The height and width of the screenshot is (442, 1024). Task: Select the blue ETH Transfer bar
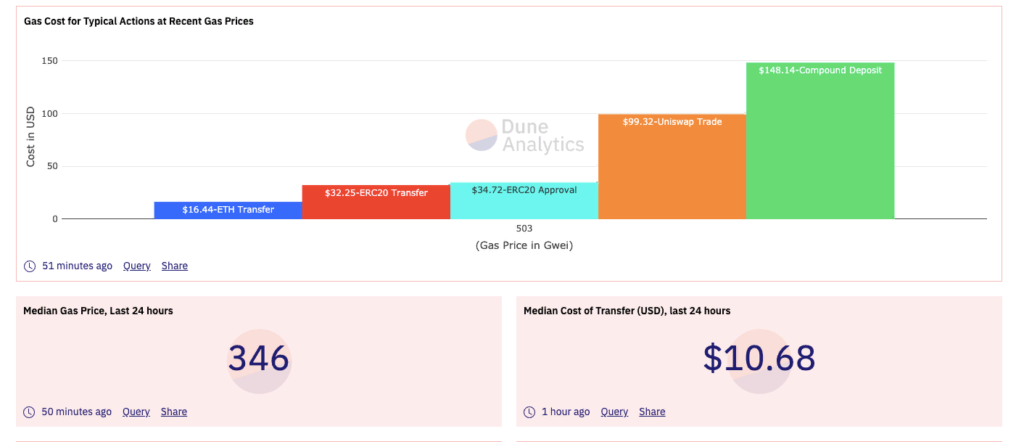[x=228, y=210]
